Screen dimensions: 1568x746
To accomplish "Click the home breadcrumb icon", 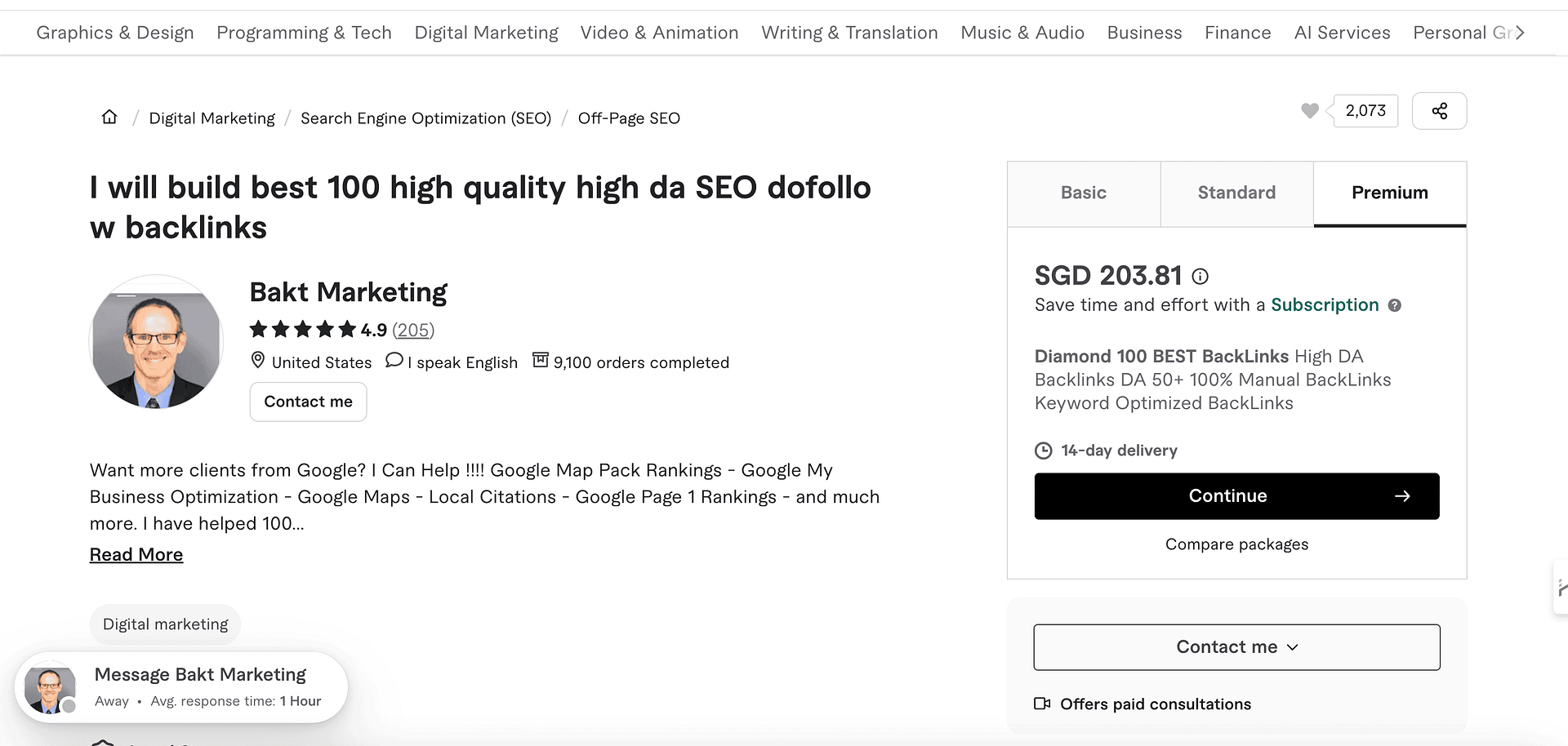I will point(109,118).
